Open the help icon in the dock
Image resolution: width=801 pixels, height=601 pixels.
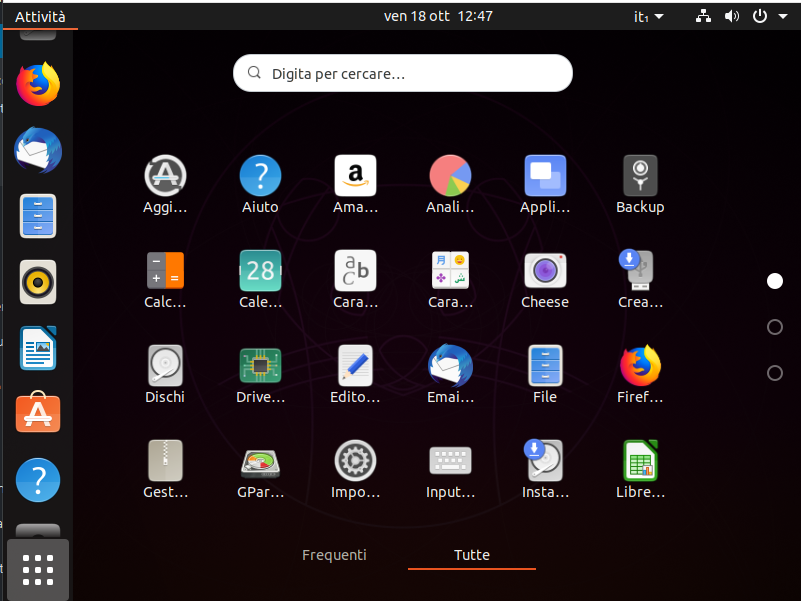pyautogui.click(x=38, y=480)
